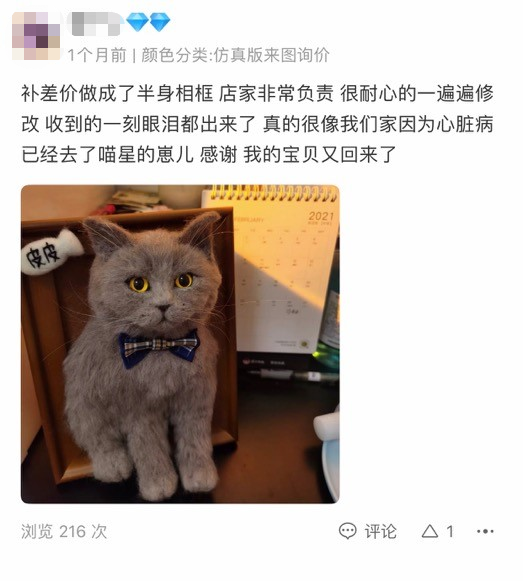
Task: Open the felt cat photo thumbnail
Action: [180, 344]
